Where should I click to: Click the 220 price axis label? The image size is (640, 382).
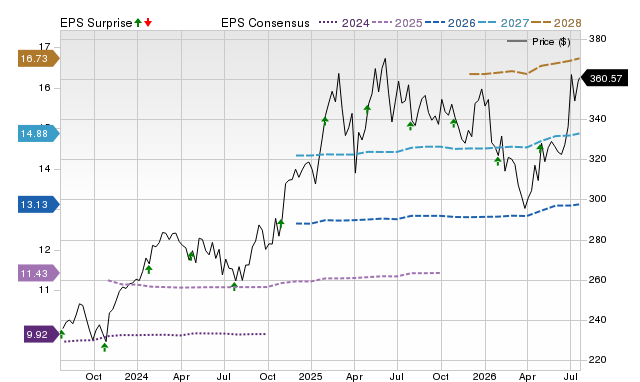pyautogui.click(x=597, y=360)
